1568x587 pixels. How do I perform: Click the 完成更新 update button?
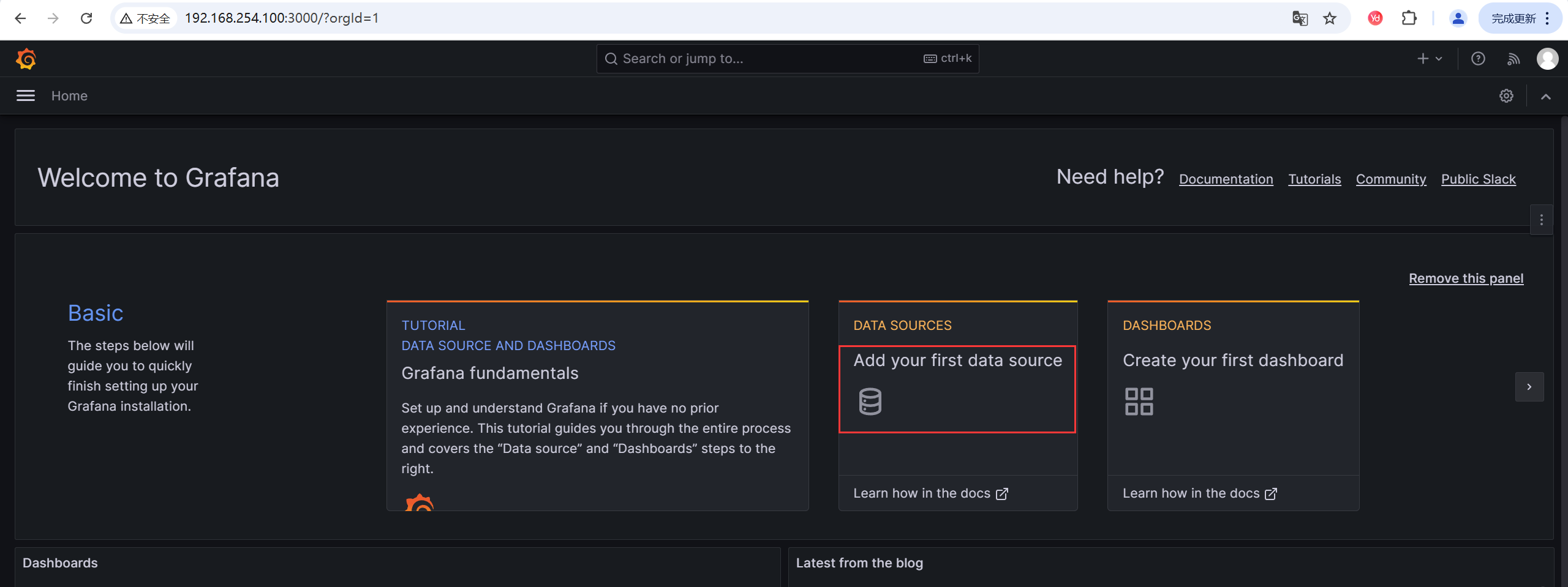click(x=1520, y=18)
